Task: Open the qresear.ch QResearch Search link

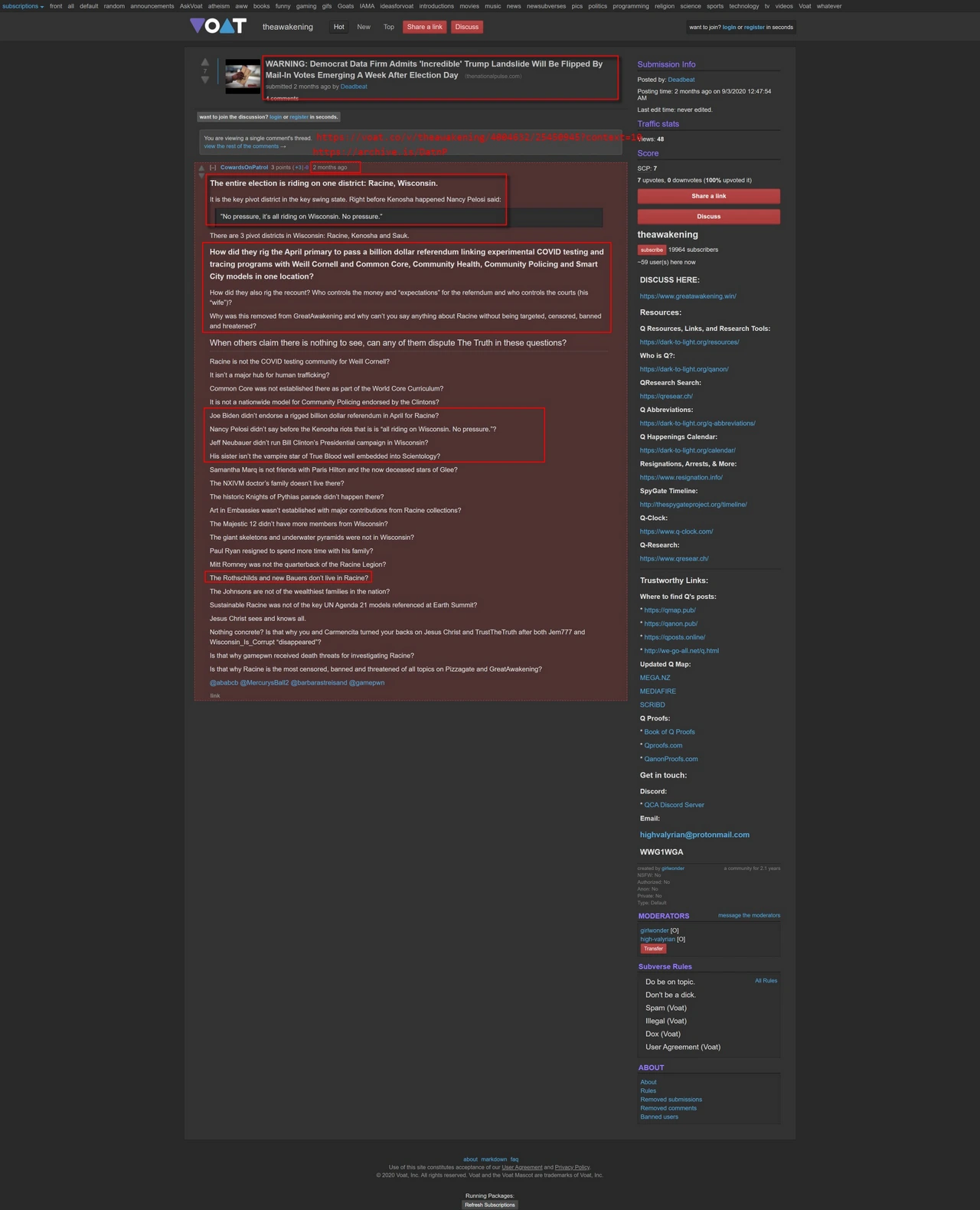Action: click(666, 397)
